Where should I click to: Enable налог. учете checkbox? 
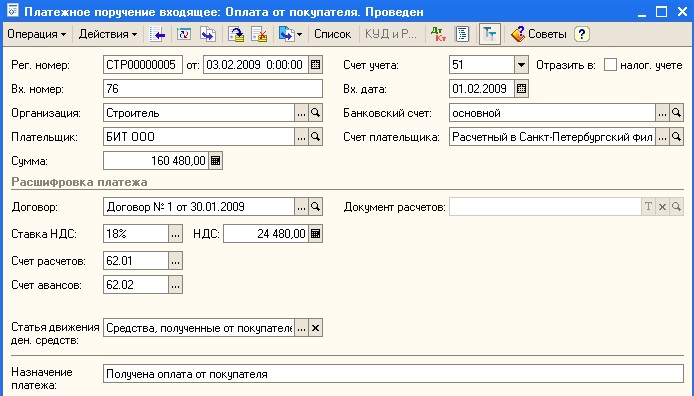[x=610, y=65]
